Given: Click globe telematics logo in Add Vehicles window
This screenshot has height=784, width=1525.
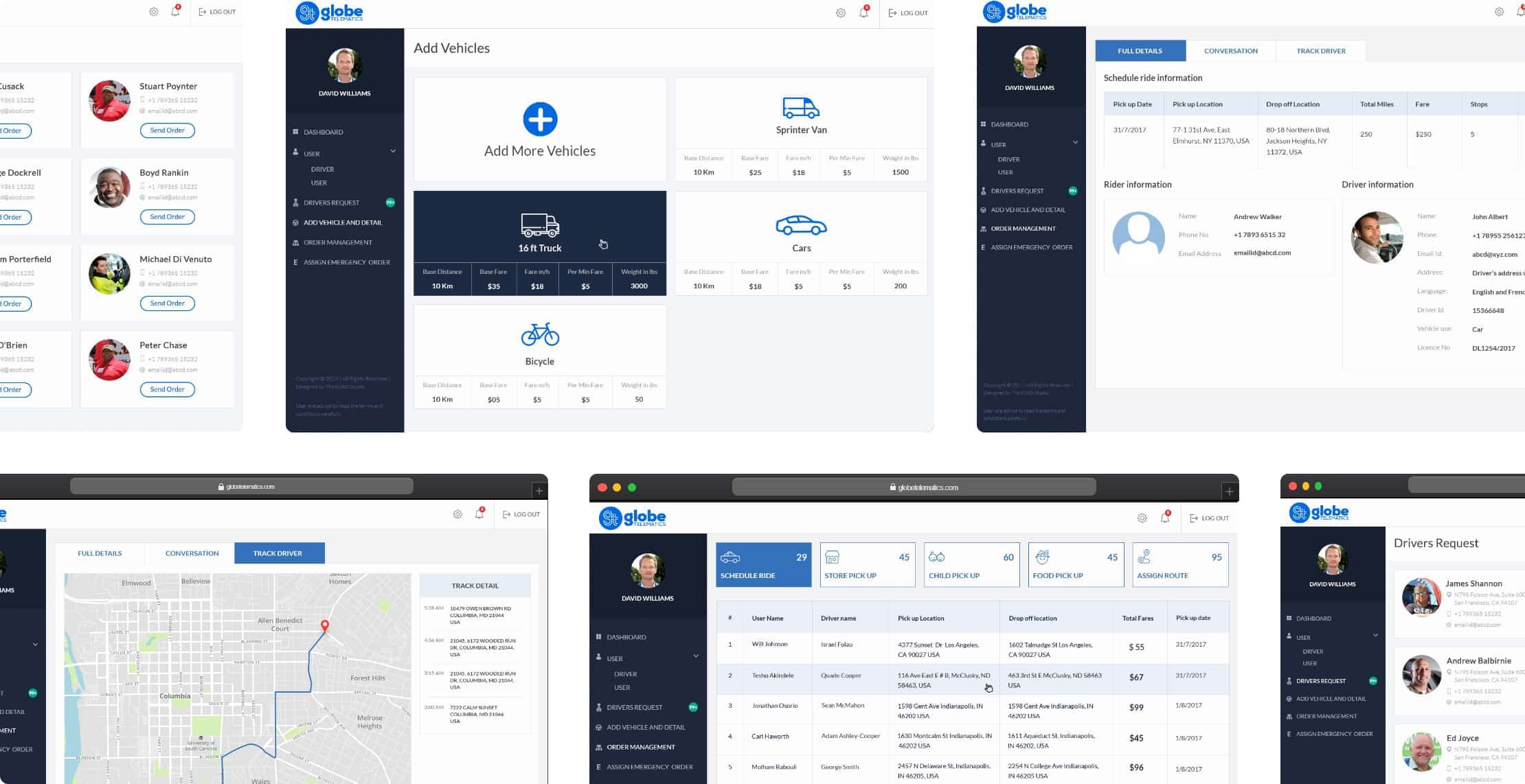Looking at the screenshot, I should (x=330, y=12).
